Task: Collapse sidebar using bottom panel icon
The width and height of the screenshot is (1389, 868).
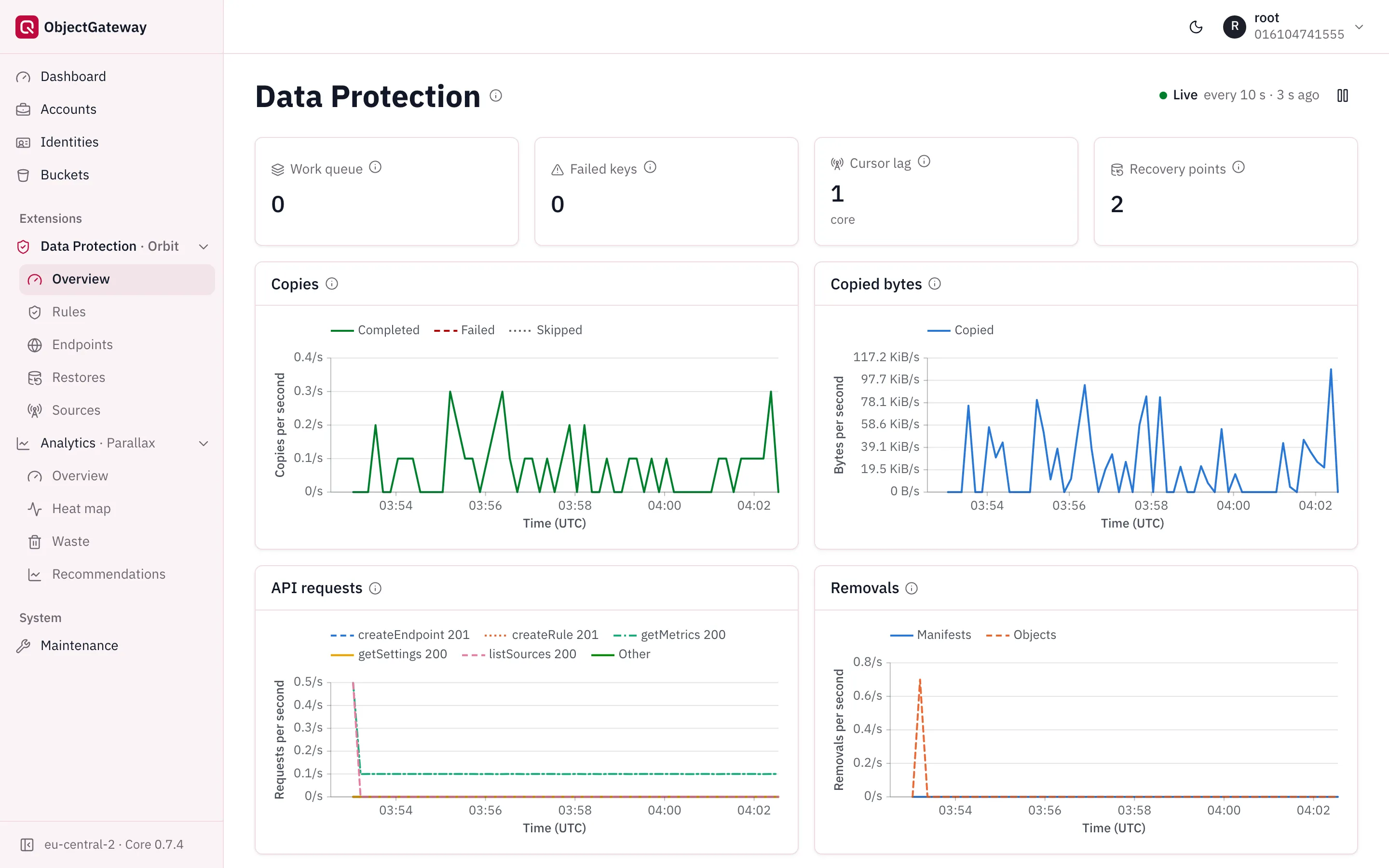Action: [27, 844]
